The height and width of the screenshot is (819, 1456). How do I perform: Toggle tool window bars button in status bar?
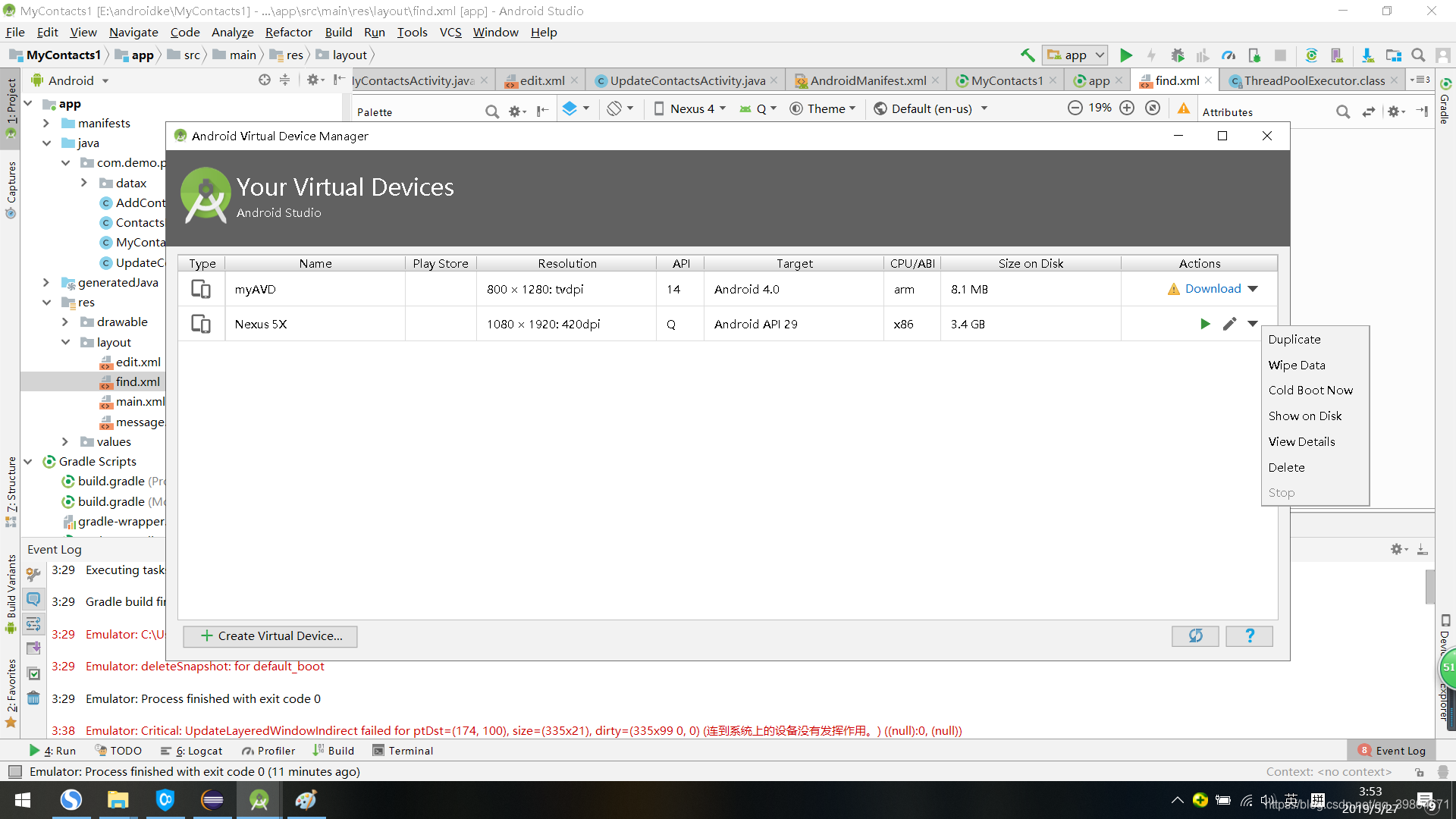click(x=14, y=771)
